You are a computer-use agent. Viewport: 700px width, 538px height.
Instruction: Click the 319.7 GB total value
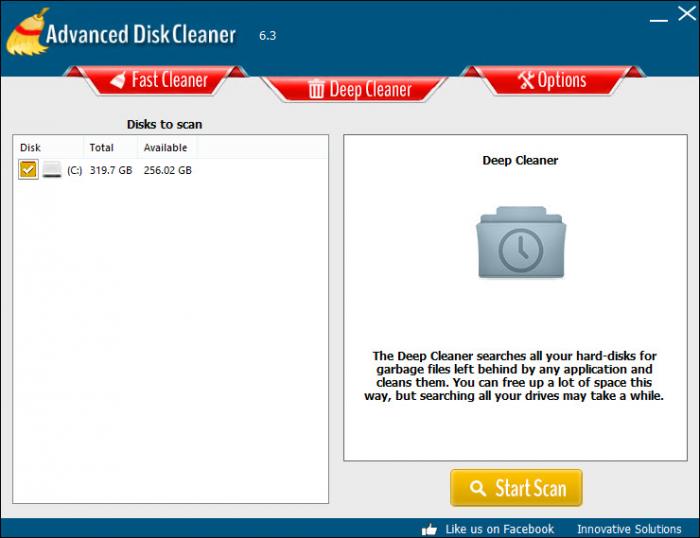[x=111, y=170]
